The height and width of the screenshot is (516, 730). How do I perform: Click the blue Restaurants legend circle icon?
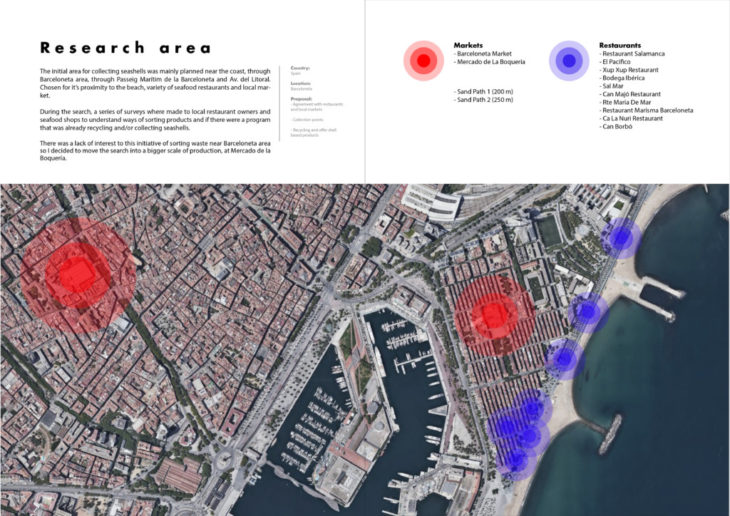[x=568, y=61]
